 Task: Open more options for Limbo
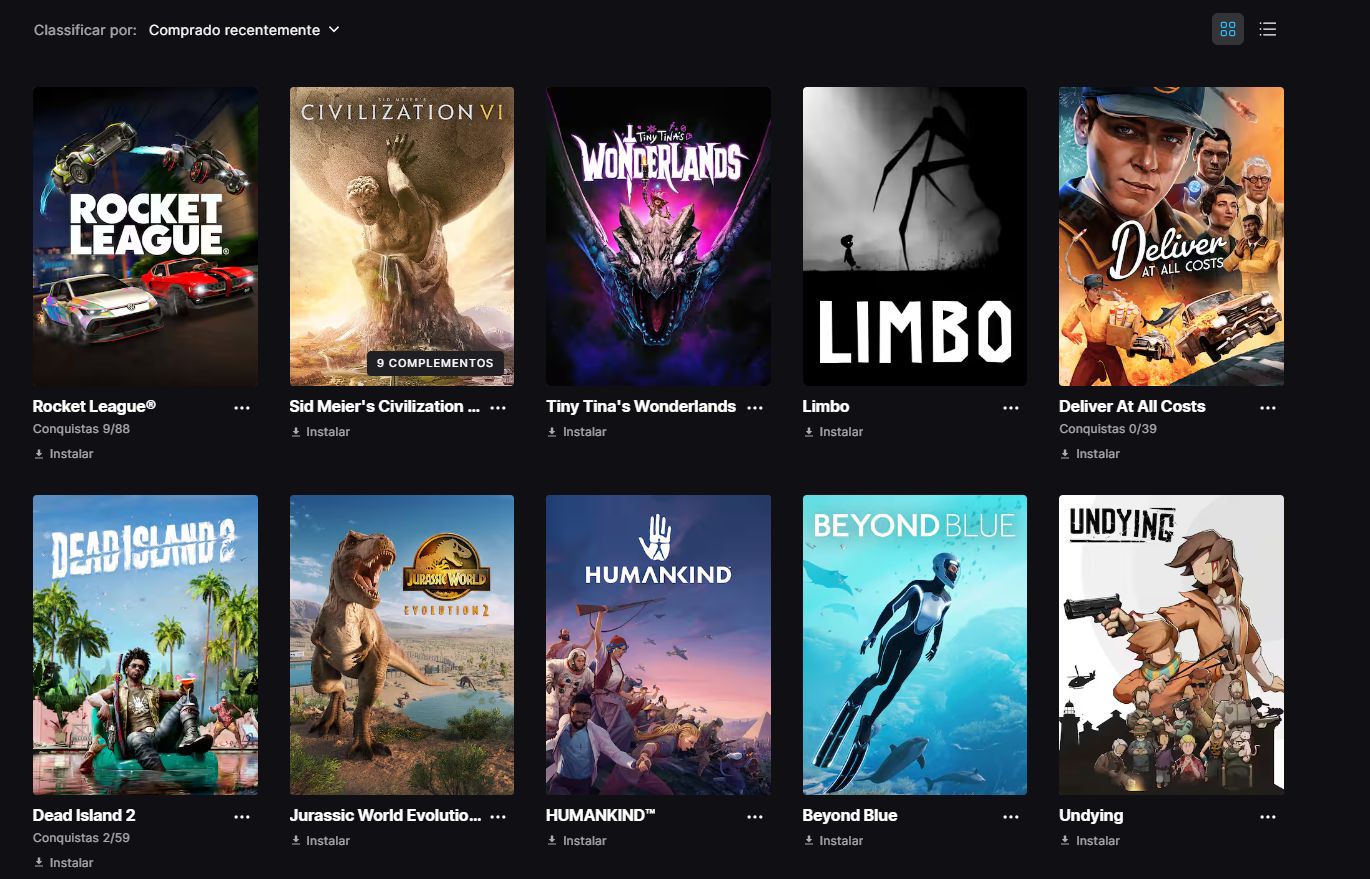point(1011,408)
